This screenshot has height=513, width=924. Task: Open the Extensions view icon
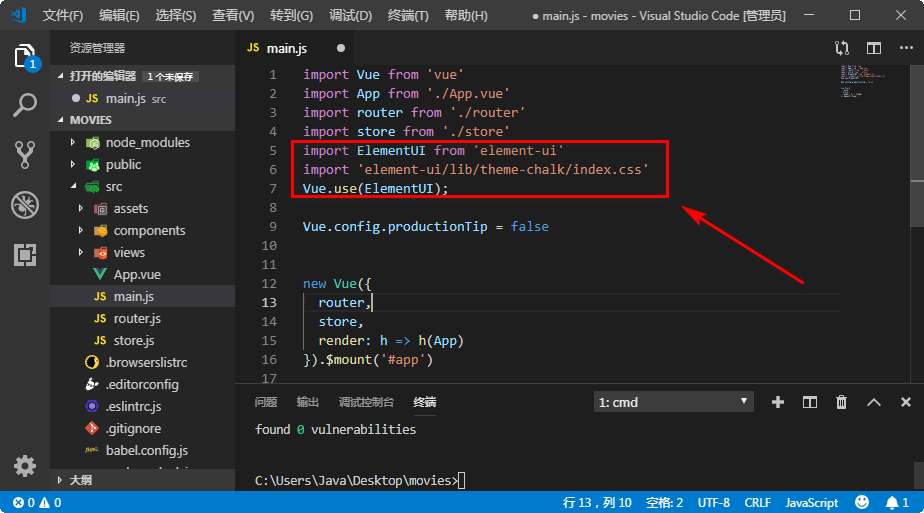coord(25,254)
